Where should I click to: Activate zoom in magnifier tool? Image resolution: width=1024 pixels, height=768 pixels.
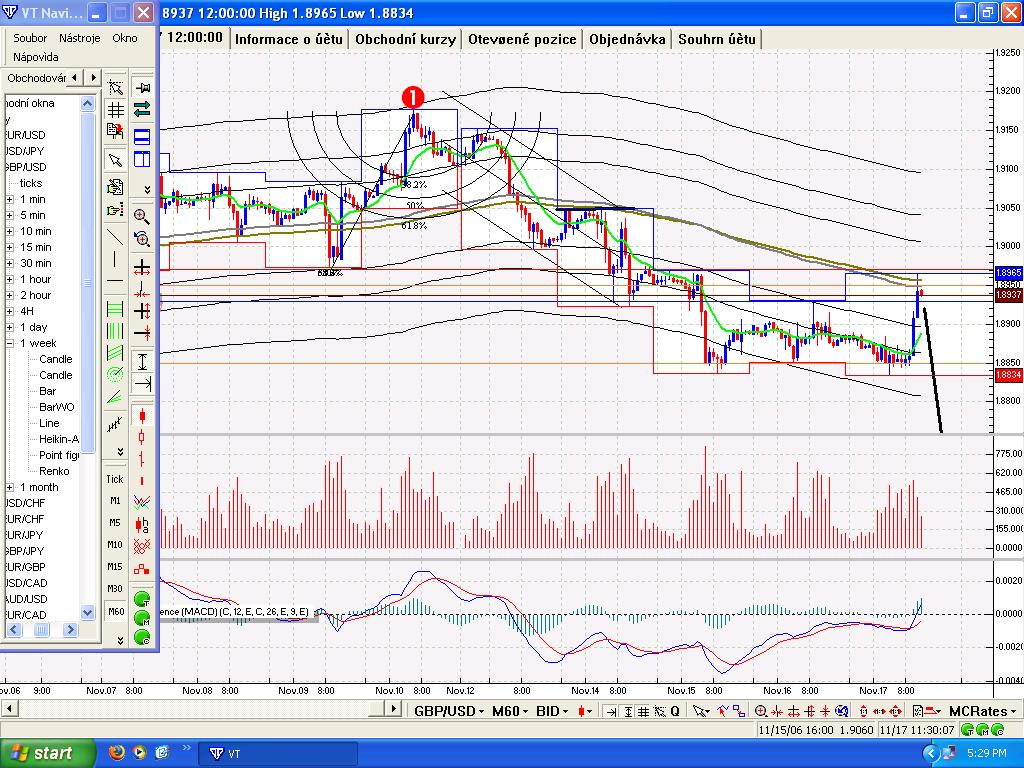click(x=142, y=216)
